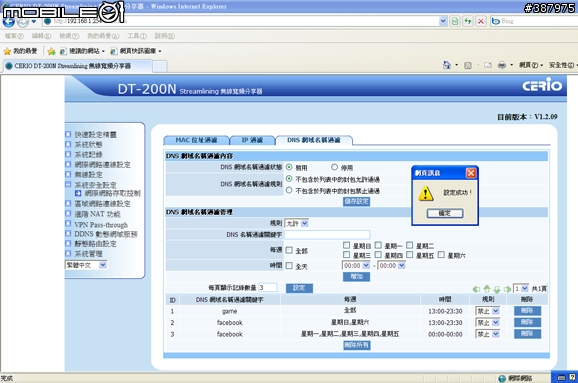578x383 pixels.
Task: Open the new blank browser tab
Action: tap(160, 66)
